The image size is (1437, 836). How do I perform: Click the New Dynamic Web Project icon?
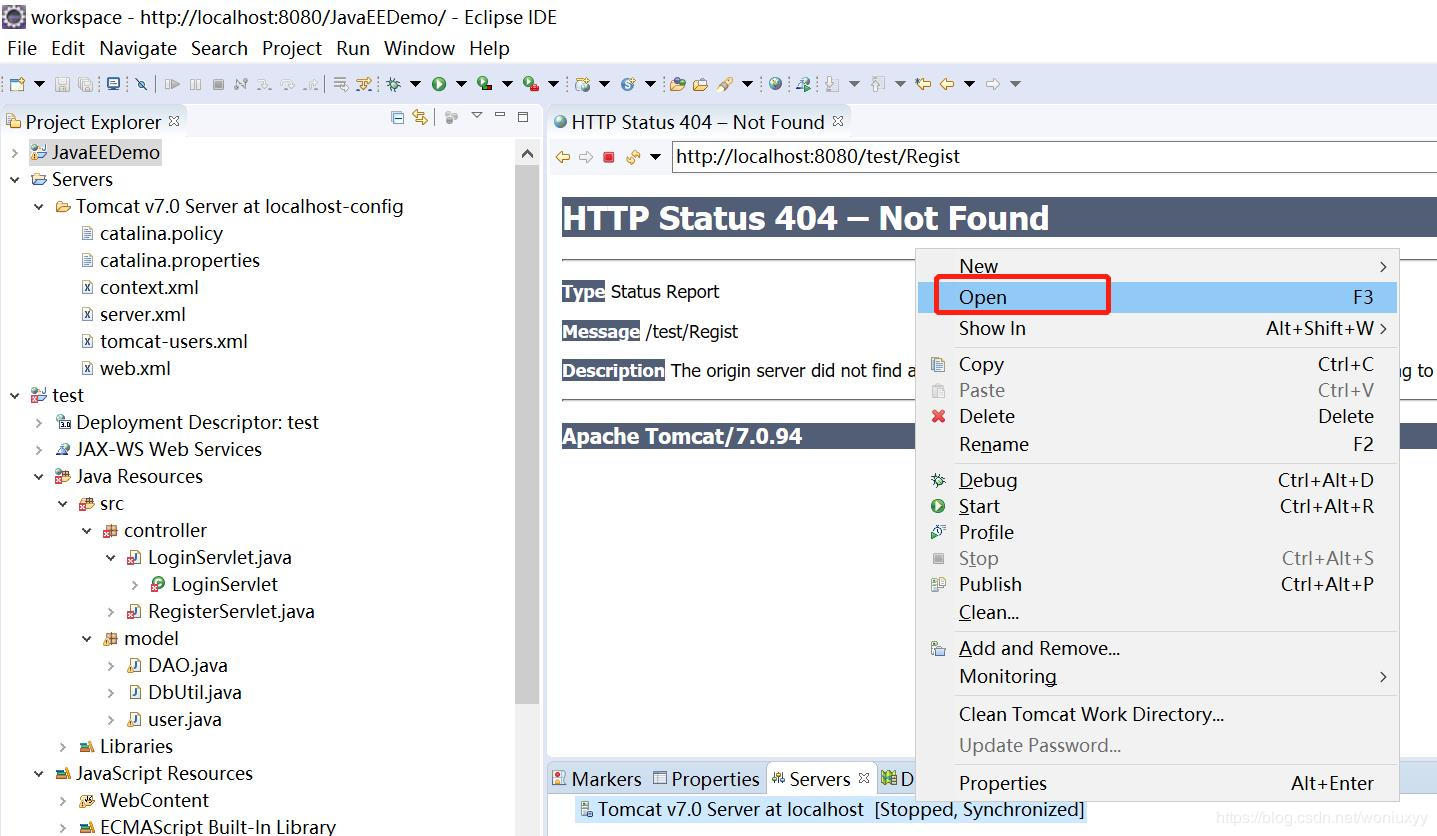pos(582,84)
